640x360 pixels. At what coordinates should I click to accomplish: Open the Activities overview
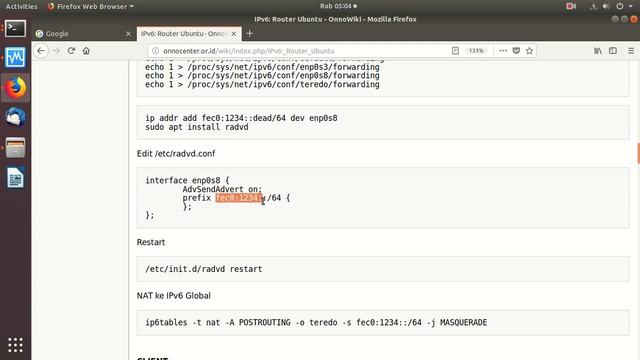(21, 6)
